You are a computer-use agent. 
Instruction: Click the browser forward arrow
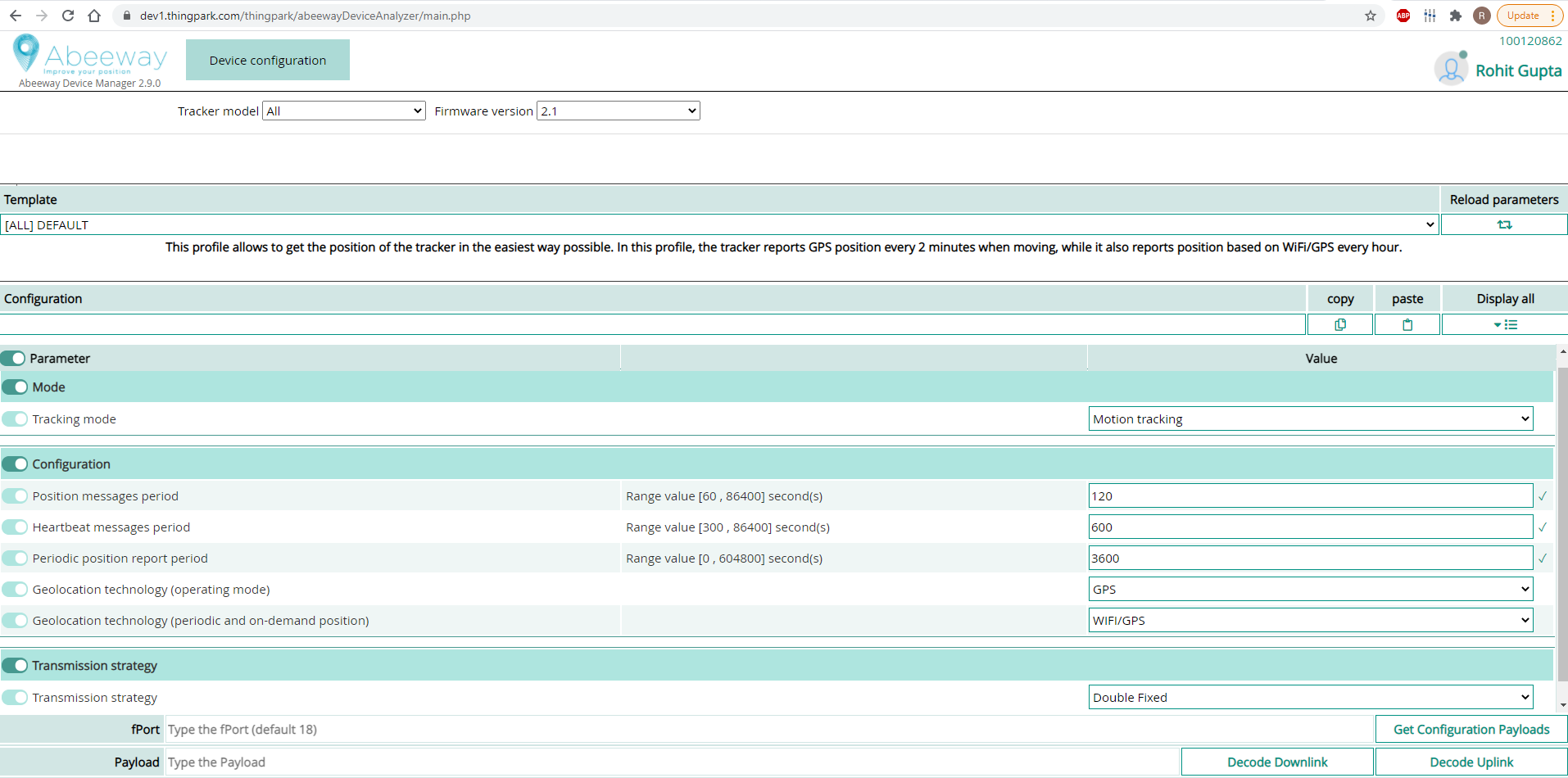tap(42, 16)
